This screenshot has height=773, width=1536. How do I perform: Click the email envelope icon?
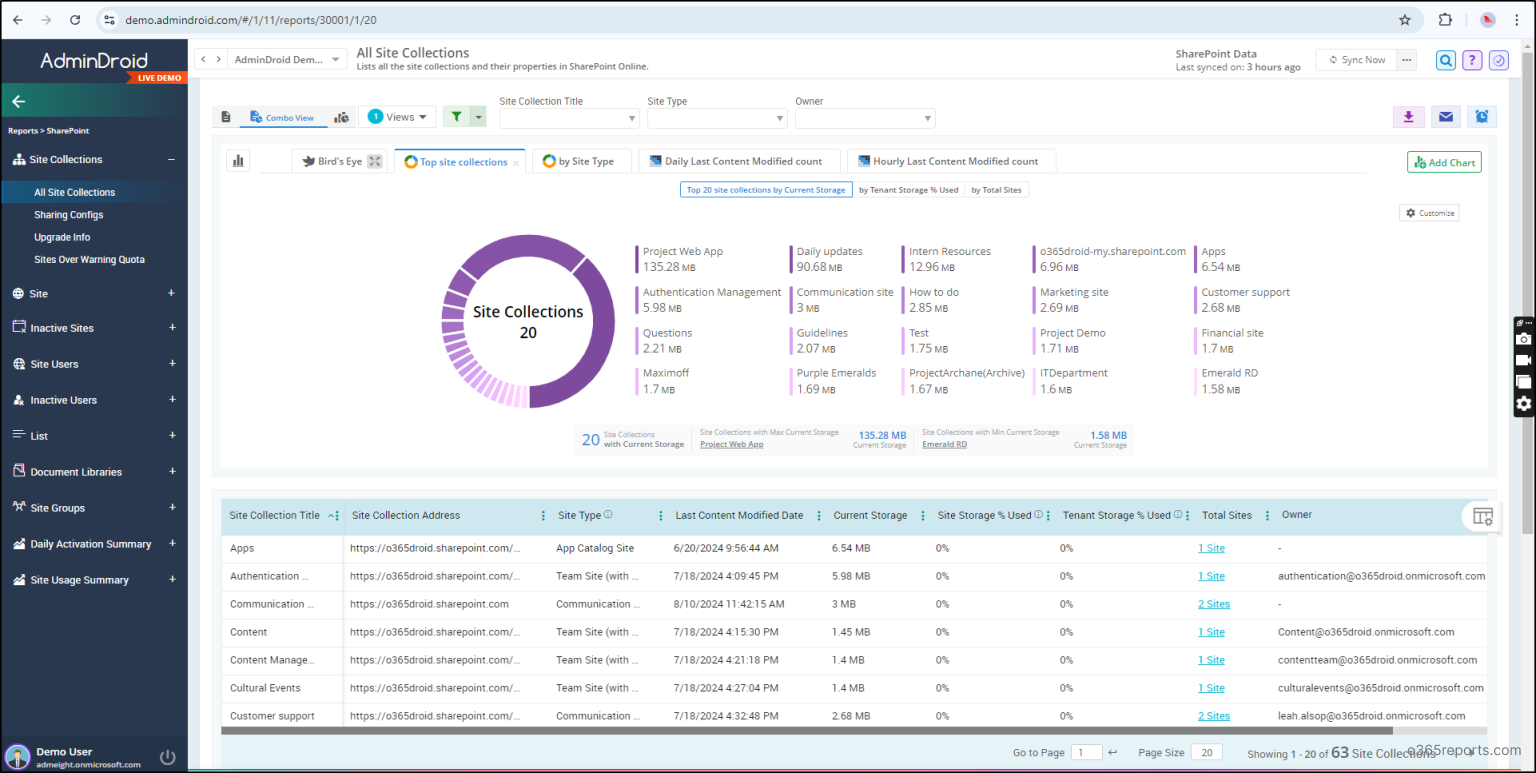click(x=1446, y=117)
